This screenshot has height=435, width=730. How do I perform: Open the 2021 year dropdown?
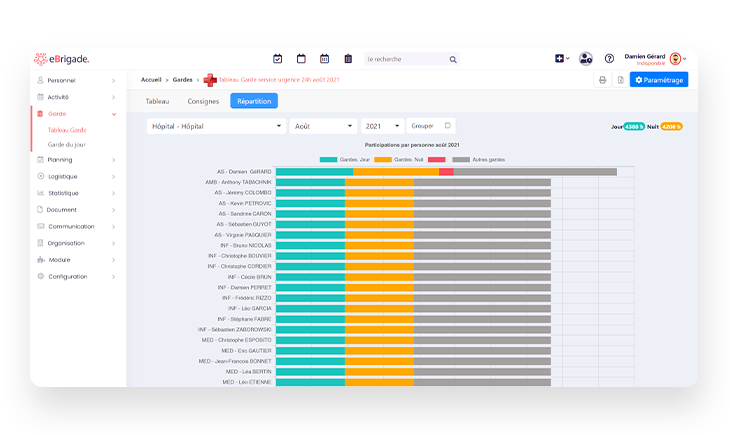tap(382, 126)
